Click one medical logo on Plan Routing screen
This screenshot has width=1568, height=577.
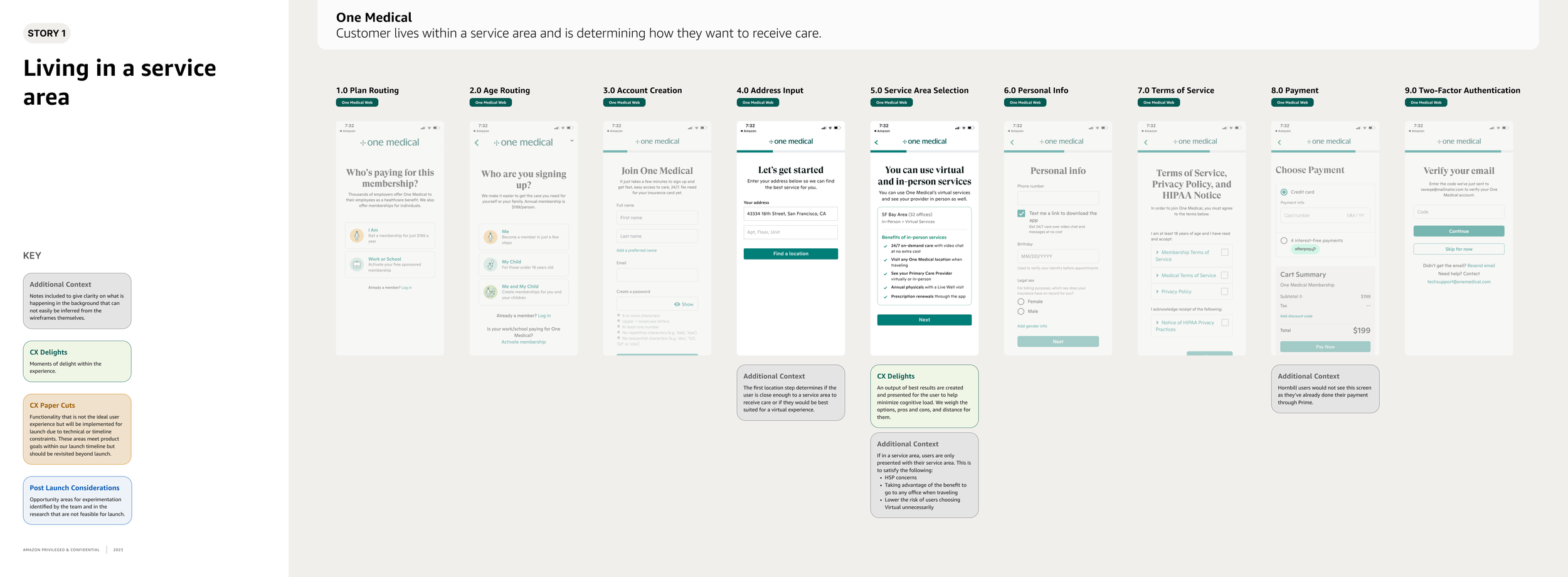tap(389, 142)
